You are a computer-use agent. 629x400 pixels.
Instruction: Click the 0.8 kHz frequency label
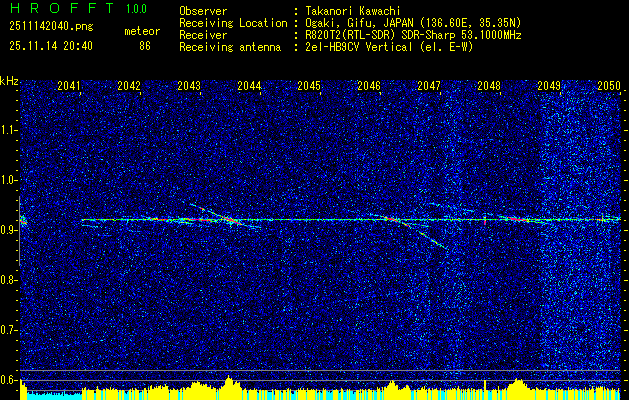click(x=9, y=280)
